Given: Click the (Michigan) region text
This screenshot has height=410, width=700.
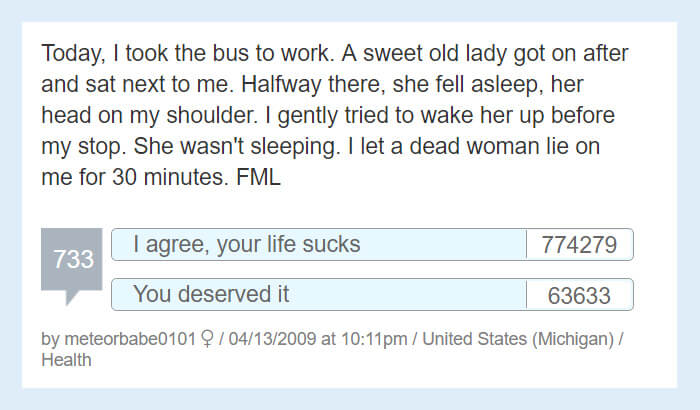Looking at the screenshot, I should click(x=573, y=339).
